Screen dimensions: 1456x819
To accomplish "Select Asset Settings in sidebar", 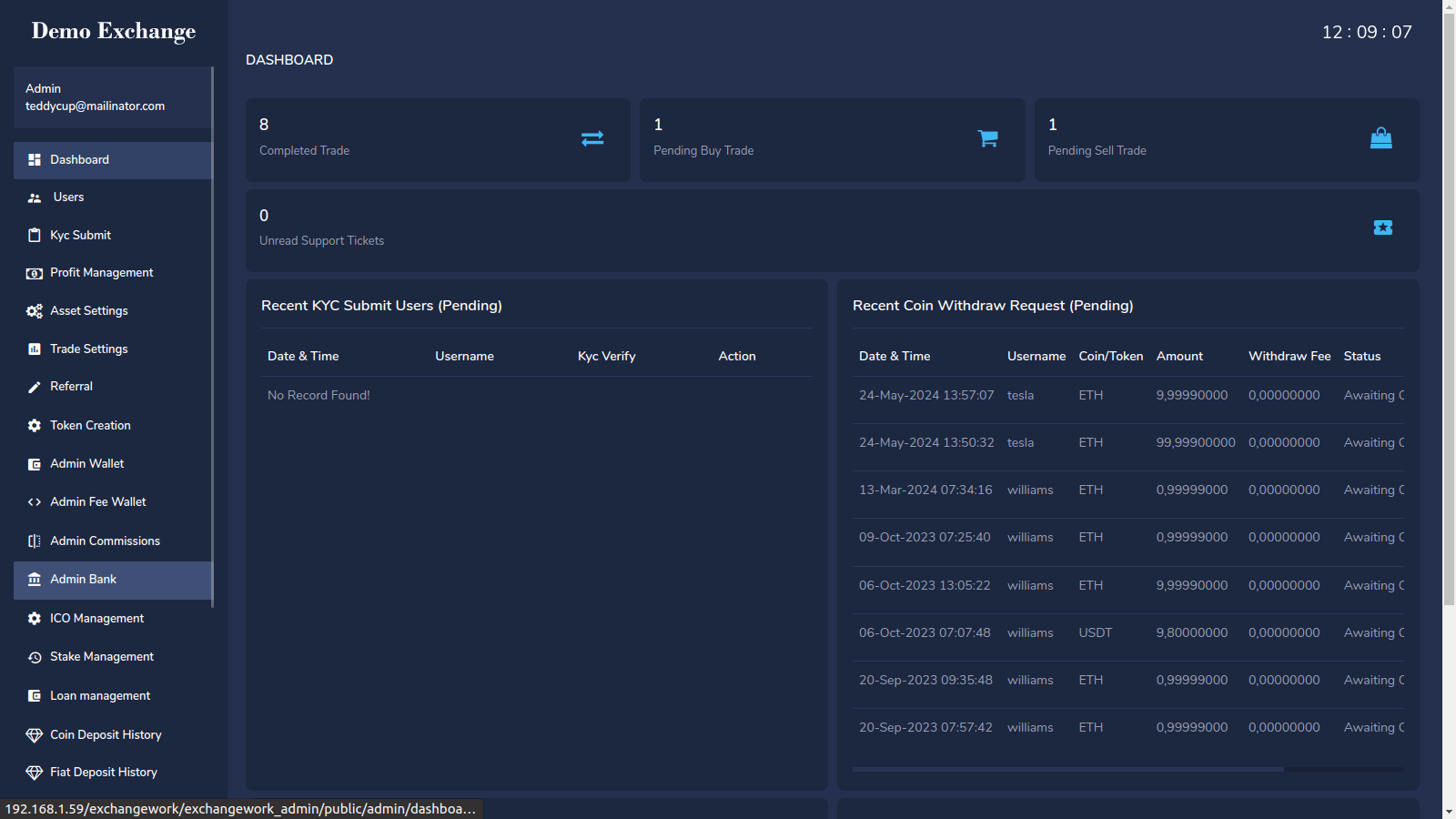I will [x=88, y=311].
